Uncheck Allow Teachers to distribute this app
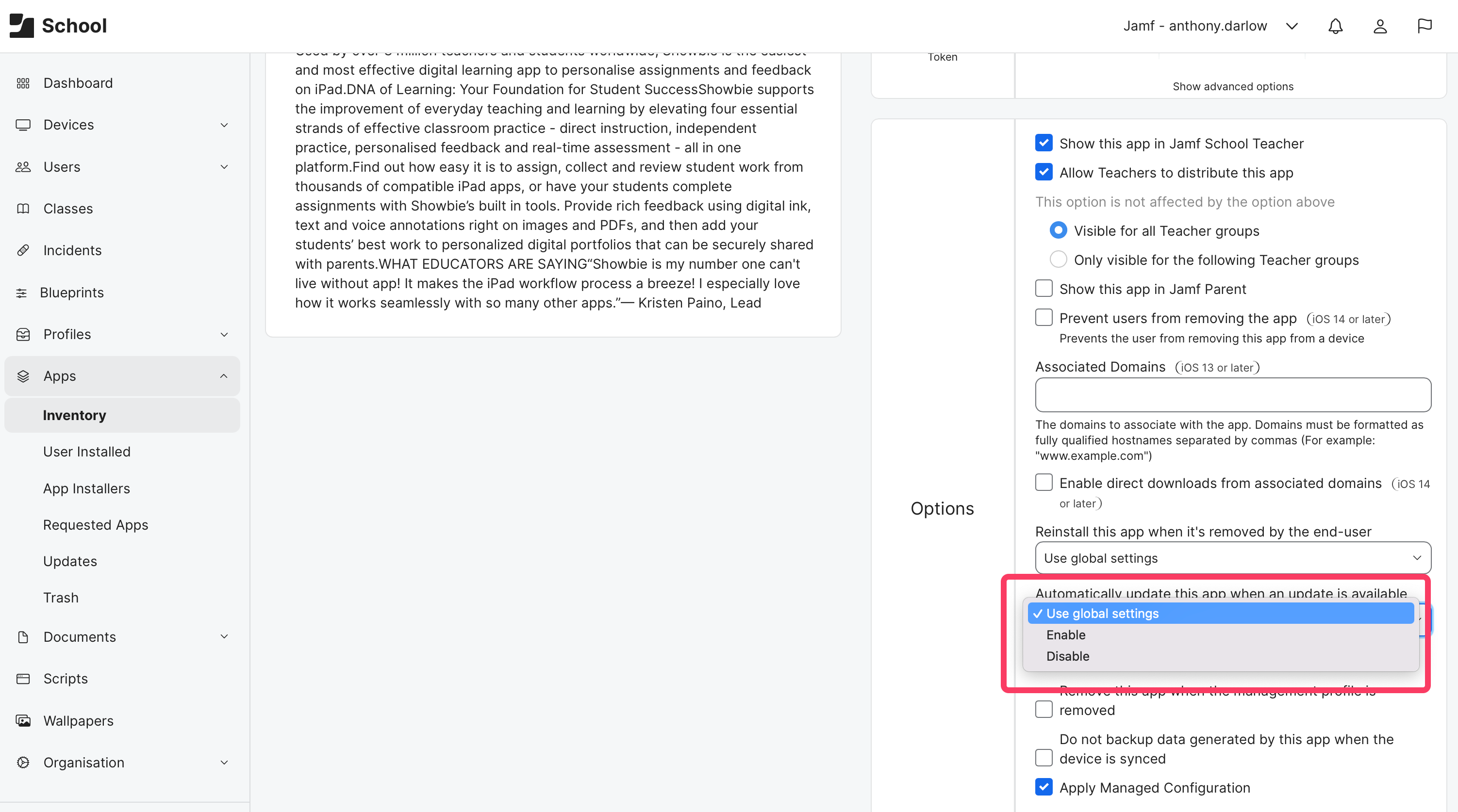Viewport: 1458px width, 812px height. tap(1044, 172)
